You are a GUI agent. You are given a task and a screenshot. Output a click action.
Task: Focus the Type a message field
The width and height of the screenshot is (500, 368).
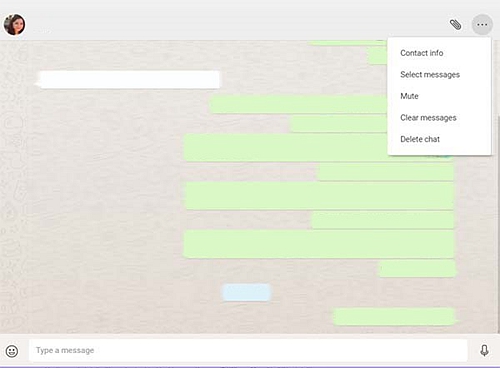[248, 350]
